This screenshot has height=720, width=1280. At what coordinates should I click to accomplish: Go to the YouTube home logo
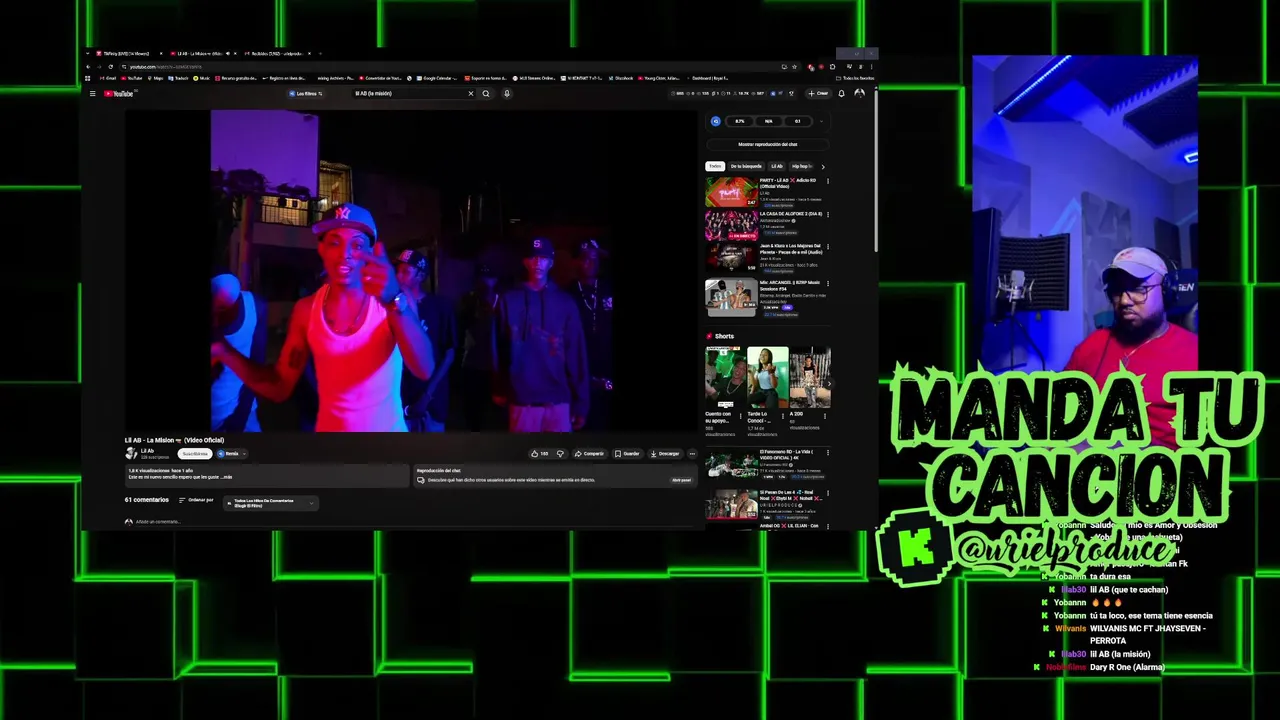coord(119,94)
